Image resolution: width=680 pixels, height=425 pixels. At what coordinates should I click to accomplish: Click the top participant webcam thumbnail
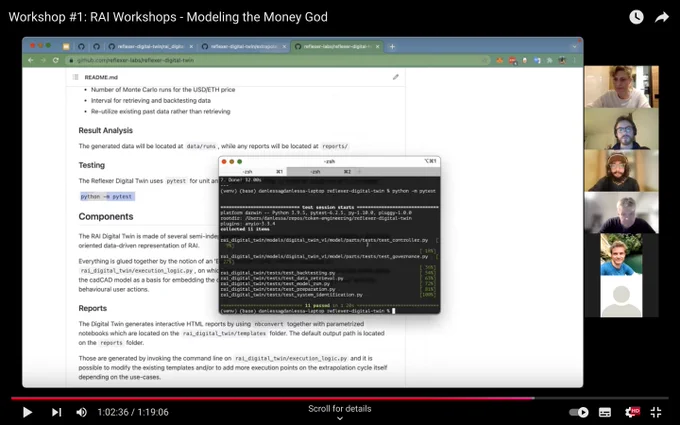[621, 87]
